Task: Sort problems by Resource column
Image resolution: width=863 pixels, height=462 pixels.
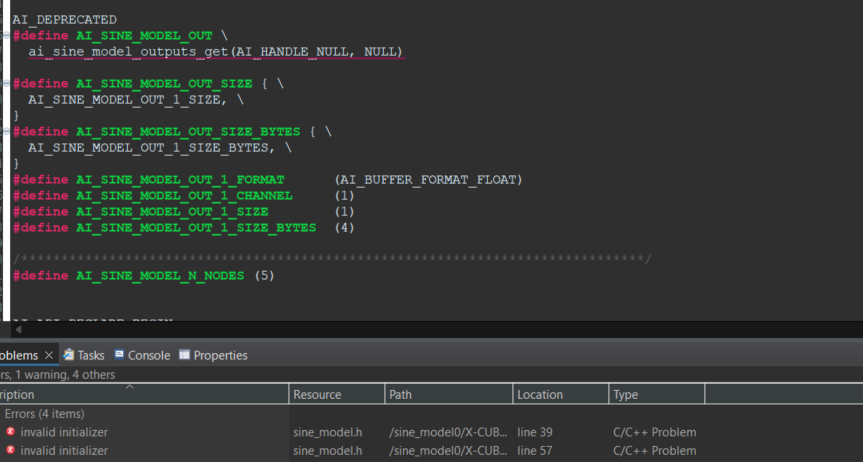Action: click(x=337, y=394)
